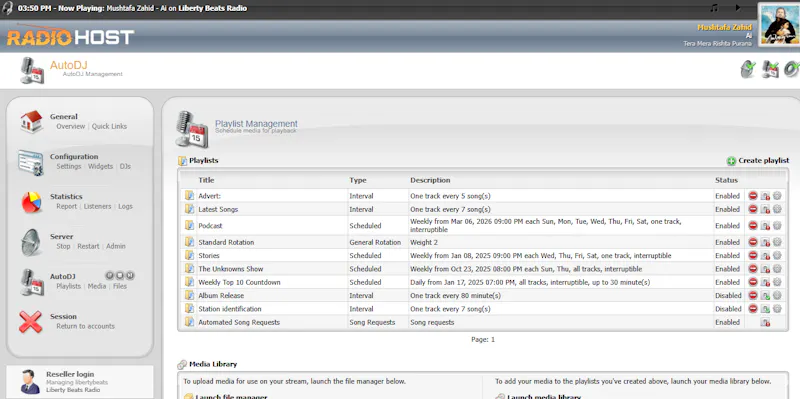
Task: Toggle status icon for Latest Songs playlist
Action: (x=765, y=209)
